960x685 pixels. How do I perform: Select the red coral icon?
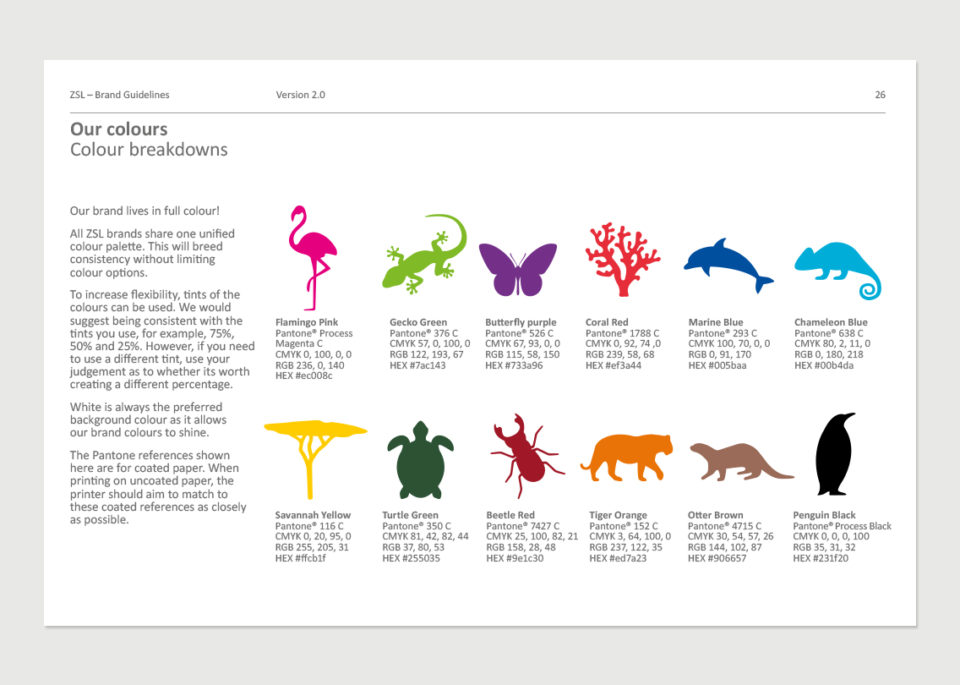click(x=622, y=259)
